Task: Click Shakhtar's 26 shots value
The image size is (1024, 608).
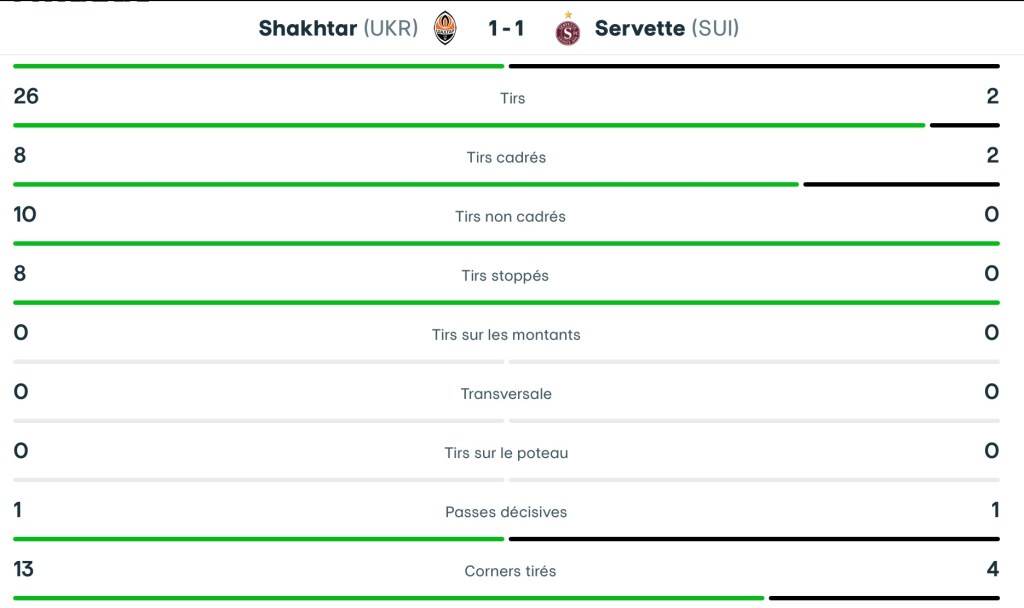Action: (x=26, y=96)
